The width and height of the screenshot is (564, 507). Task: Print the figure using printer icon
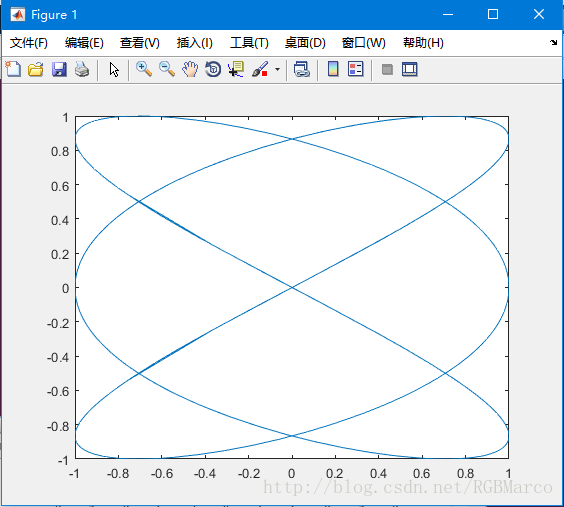click(82, 69)
